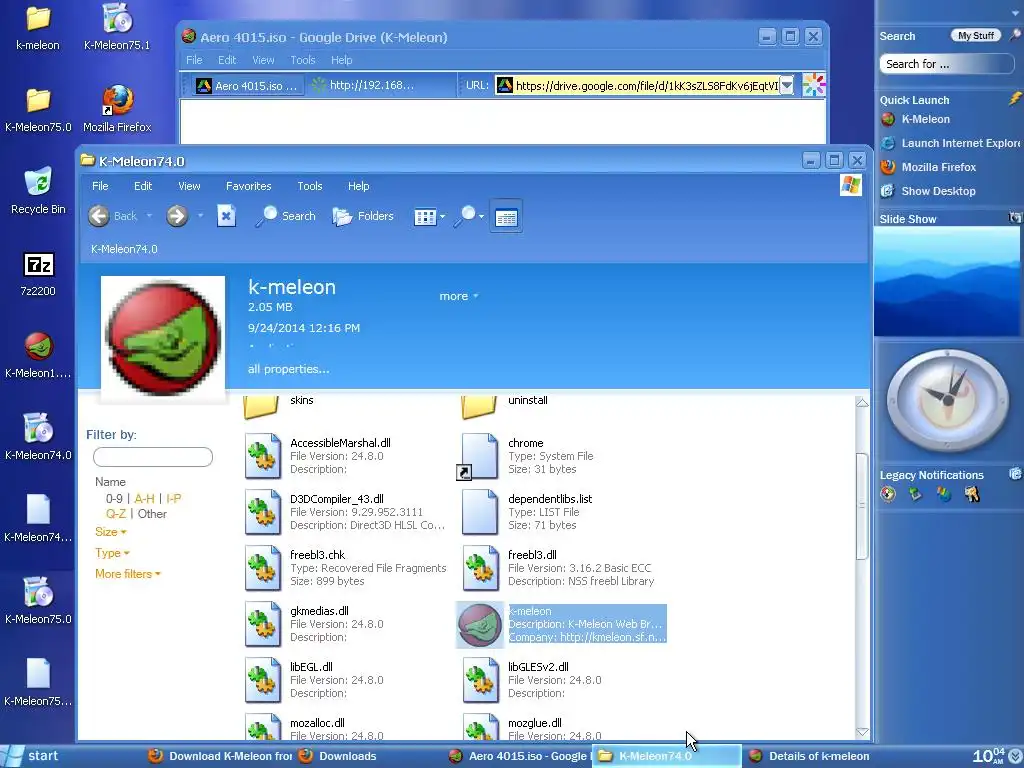The height and width of the screenshot is (768, 1024).
Task: Filter names by I-P
Action: point(174,498)
